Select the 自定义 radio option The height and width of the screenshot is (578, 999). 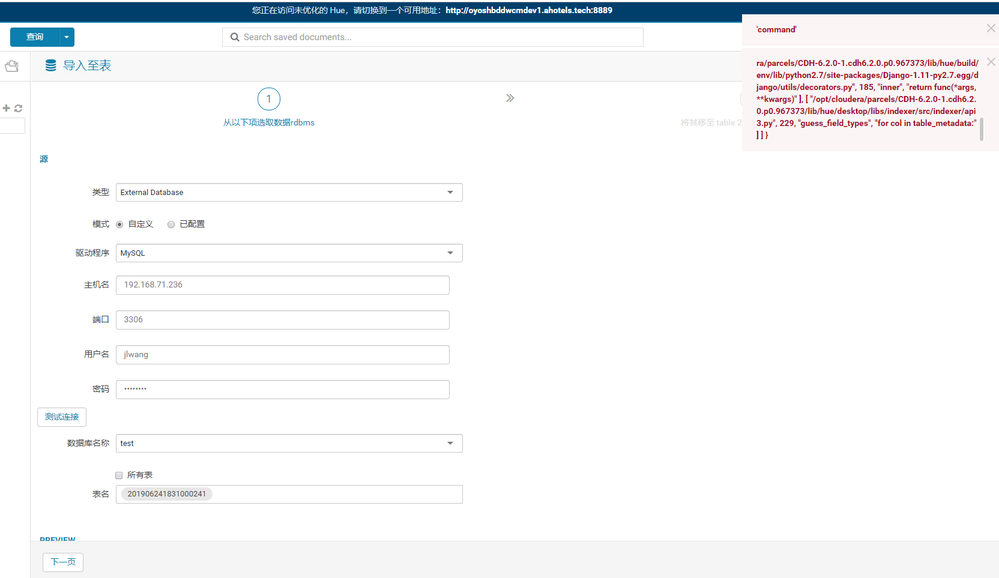[x=119, y=224]
